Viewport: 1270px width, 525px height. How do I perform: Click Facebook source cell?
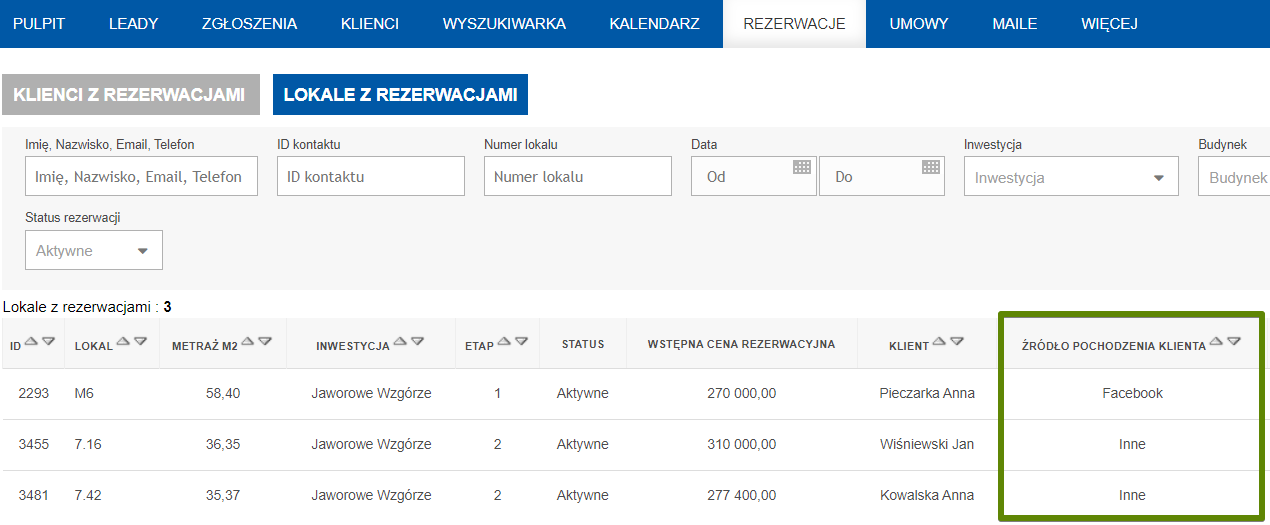click(1132, 393)
